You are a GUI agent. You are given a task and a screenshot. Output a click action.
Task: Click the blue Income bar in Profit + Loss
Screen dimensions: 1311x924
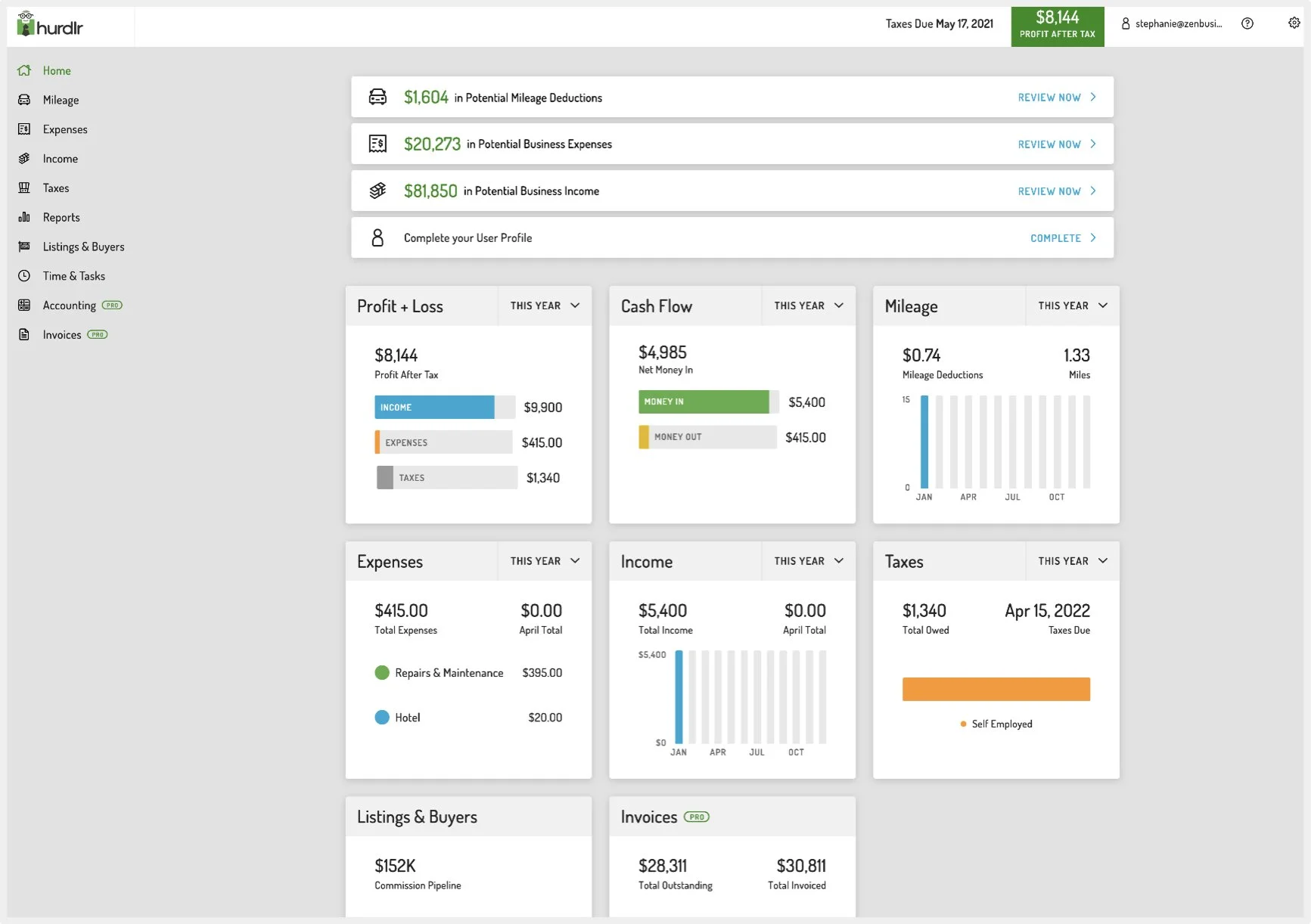tap(434, 407)
